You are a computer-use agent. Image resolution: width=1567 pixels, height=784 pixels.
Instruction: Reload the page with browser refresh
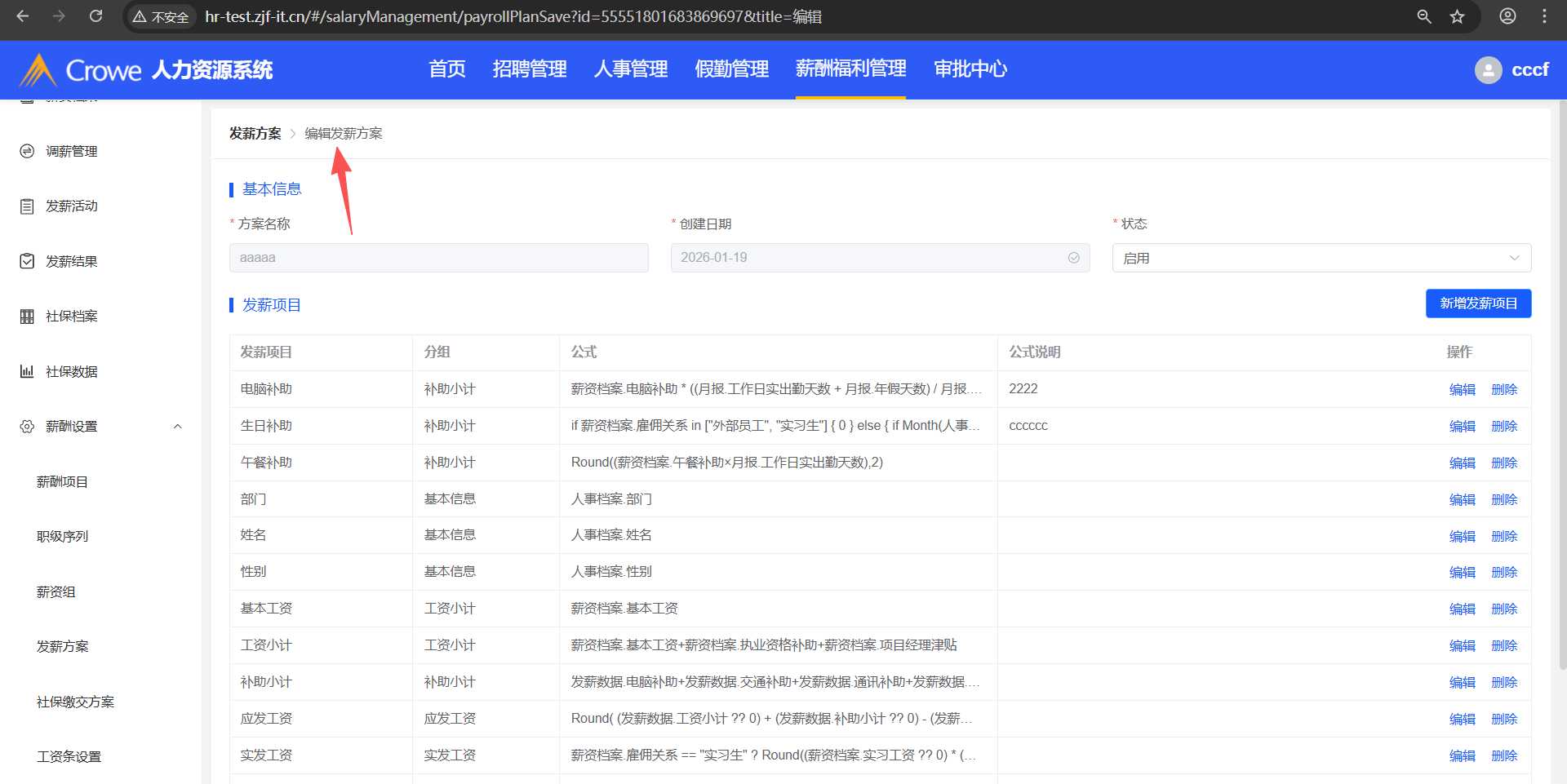[95, 16]
